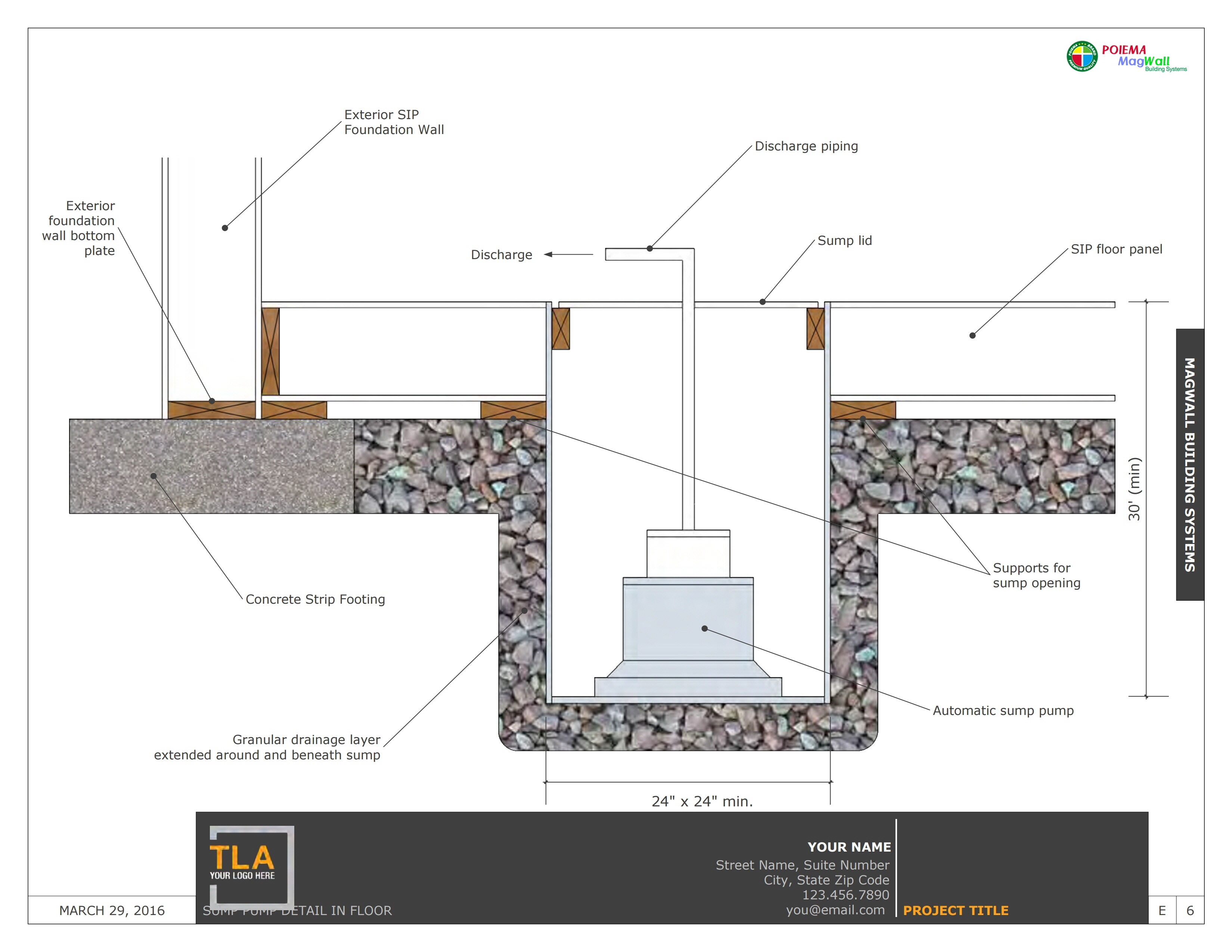Click the 'Sump lid' label

pyautogui.click(x=844, y=241)
